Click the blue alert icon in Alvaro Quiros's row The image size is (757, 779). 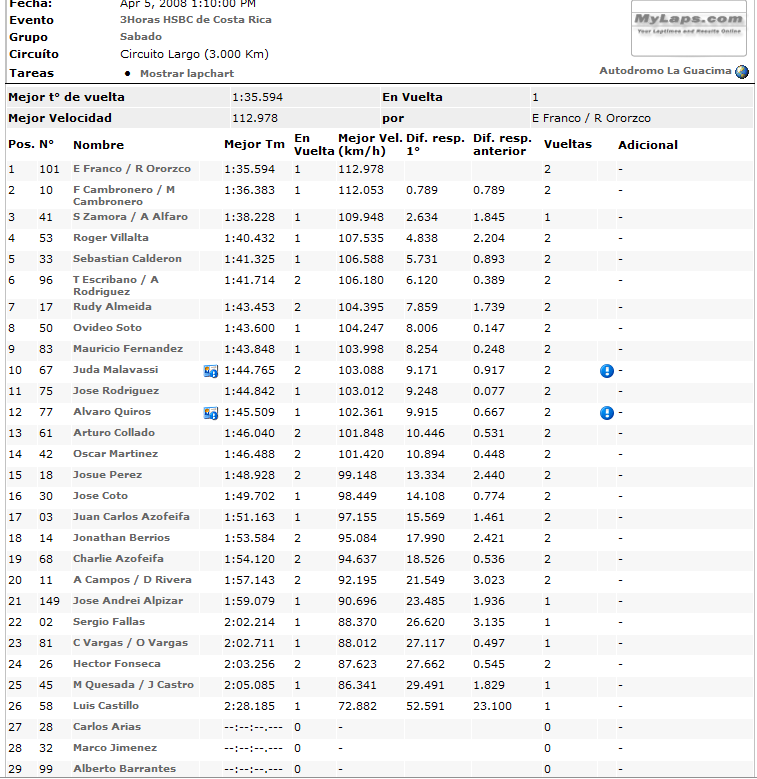click(606, 413)
